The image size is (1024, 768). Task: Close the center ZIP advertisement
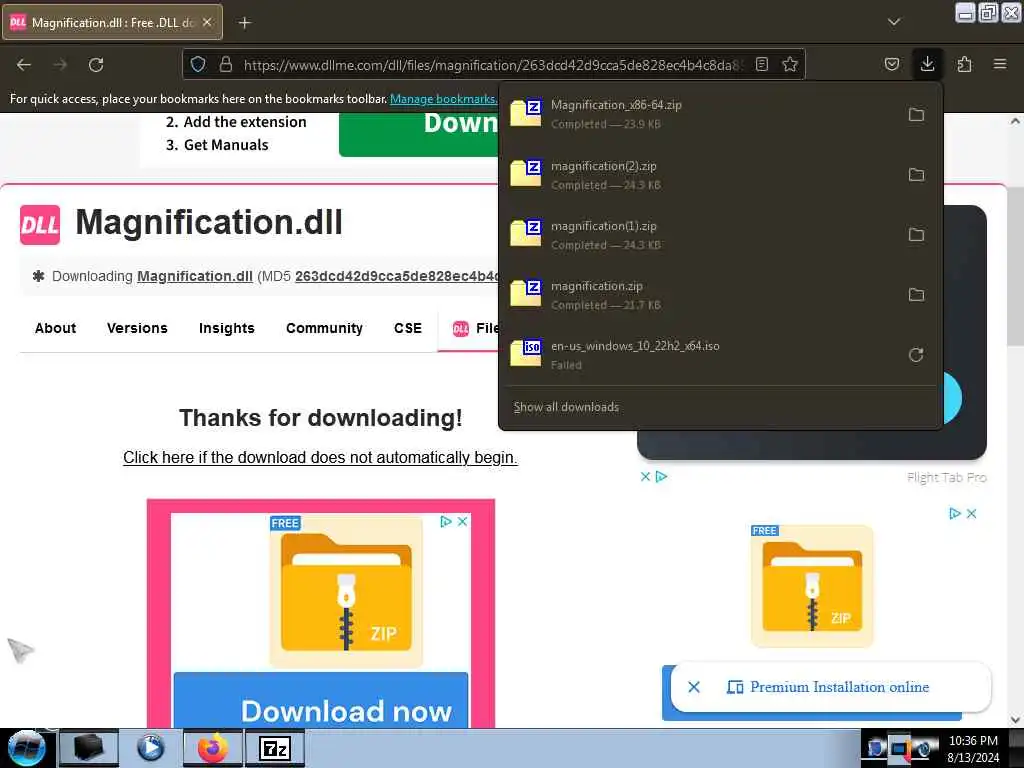462,521
